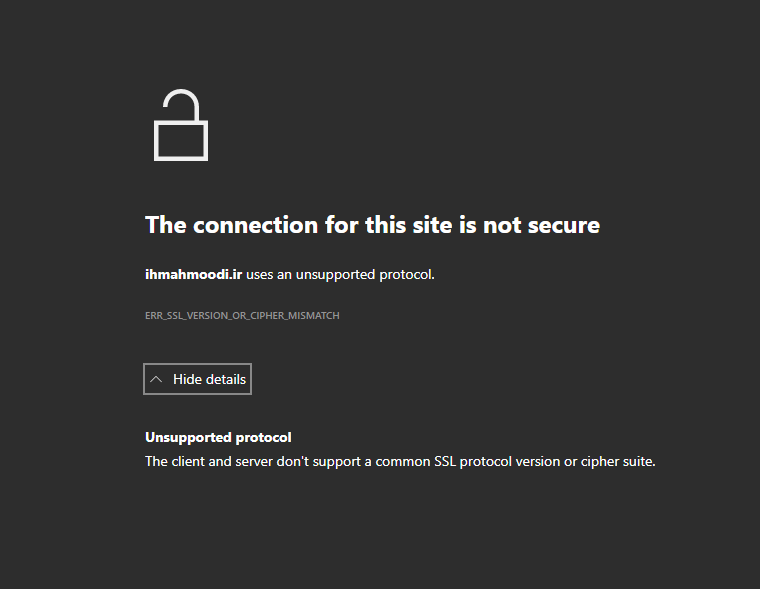Click the word "connection" in the heading
This screenshot has height=589, width=760.
(254, 224)
